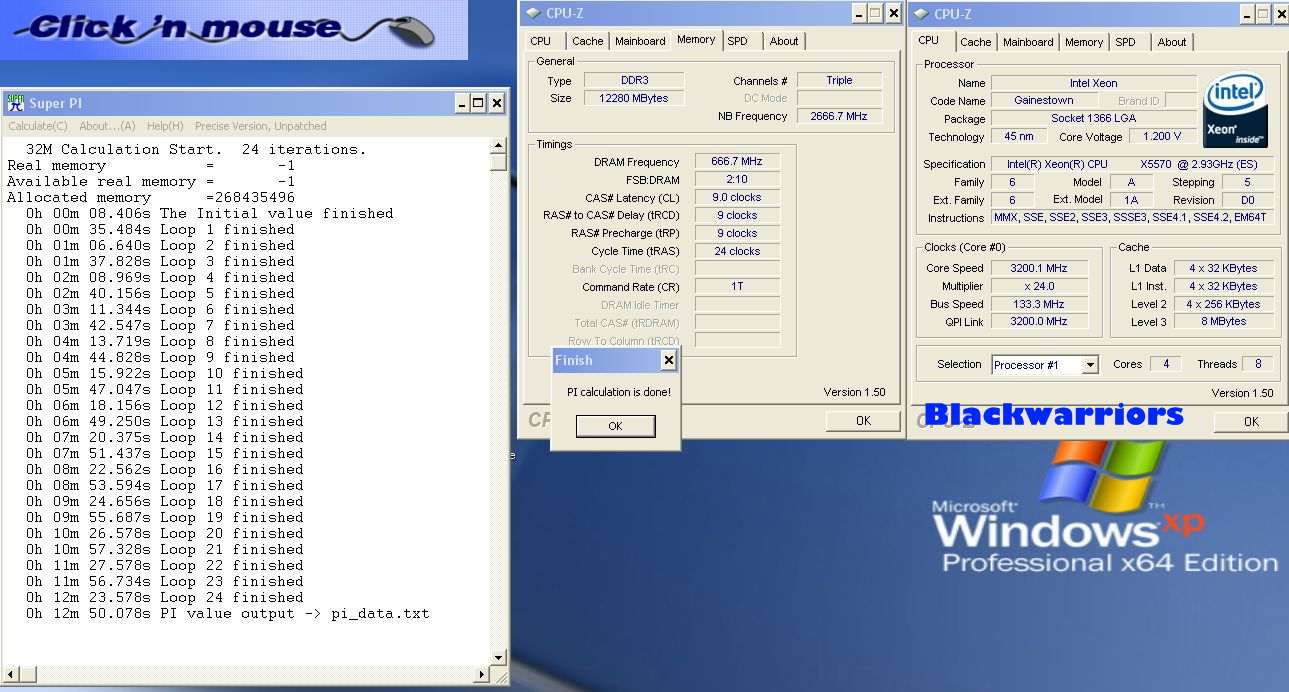Click the Size 12280 MBytes field
Screen dimensions: 1289x692
[x=634, y=98]
